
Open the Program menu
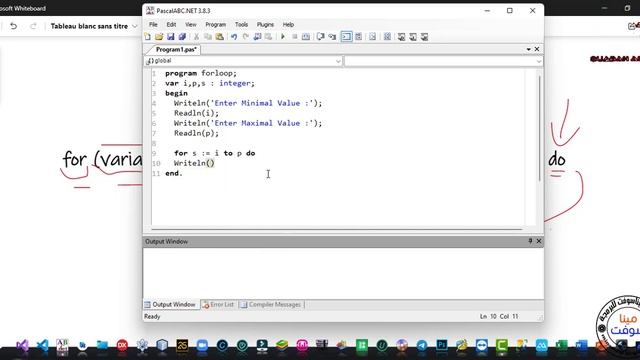(216, 24)
